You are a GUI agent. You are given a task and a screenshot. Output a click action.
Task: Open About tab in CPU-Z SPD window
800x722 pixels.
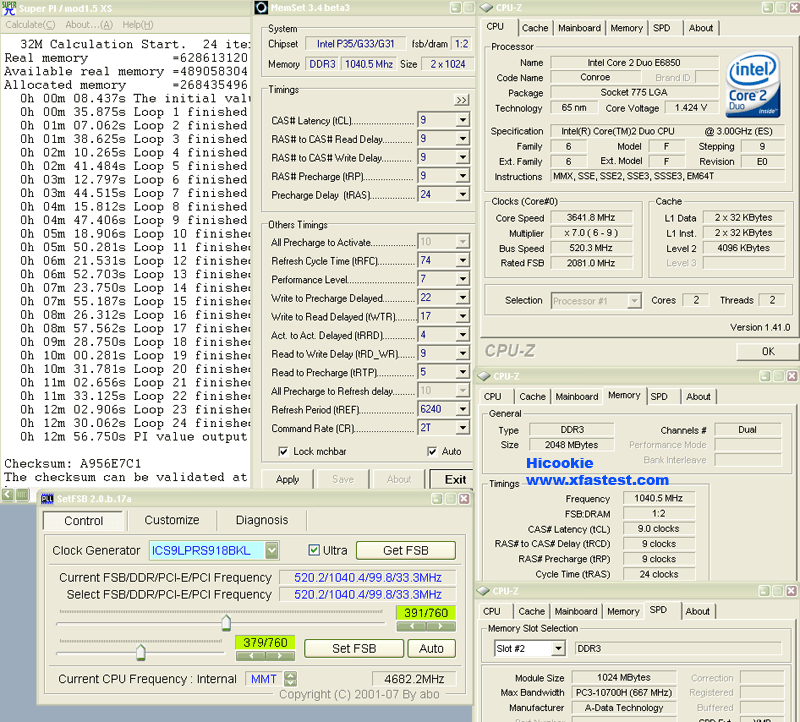tap(697, 611)
